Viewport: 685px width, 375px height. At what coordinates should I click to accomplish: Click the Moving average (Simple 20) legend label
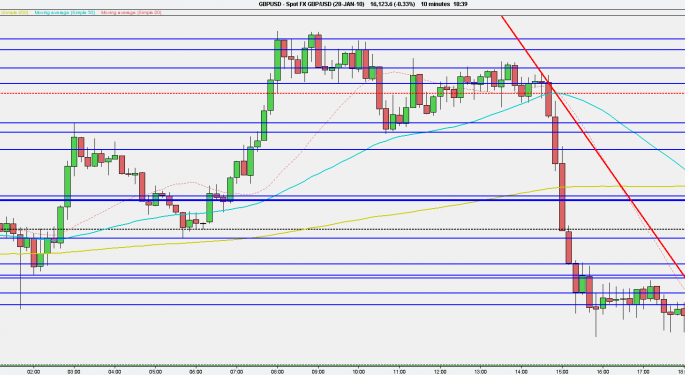pyautogui.click(x=131, y=13)
